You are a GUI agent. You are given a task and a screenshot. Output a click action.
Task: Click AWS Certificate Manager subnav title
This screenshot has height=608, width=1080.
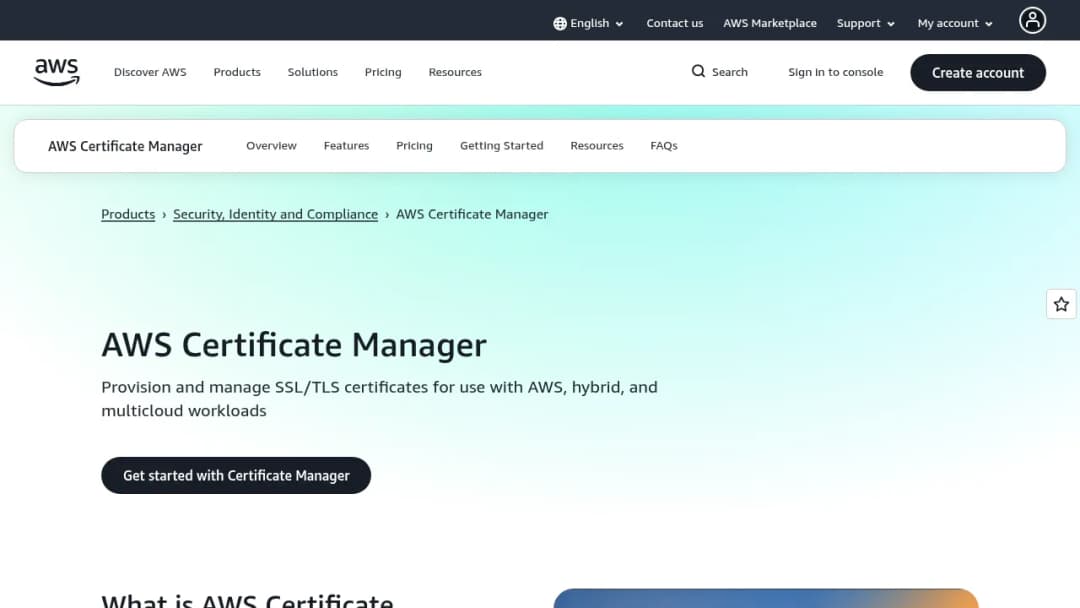click(125, 146)
